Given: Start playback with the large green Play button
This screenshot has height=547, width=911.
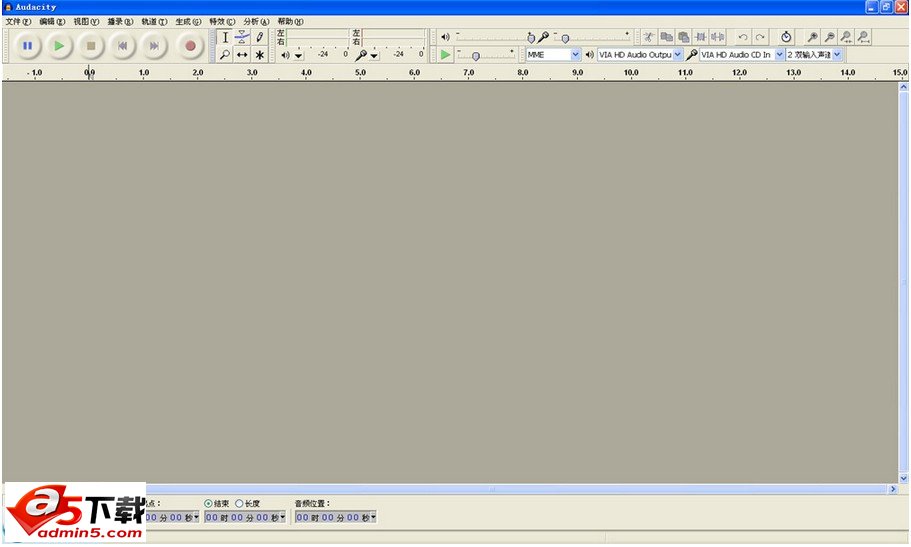Looking at the screenshot, I should (x=59, y=46).
